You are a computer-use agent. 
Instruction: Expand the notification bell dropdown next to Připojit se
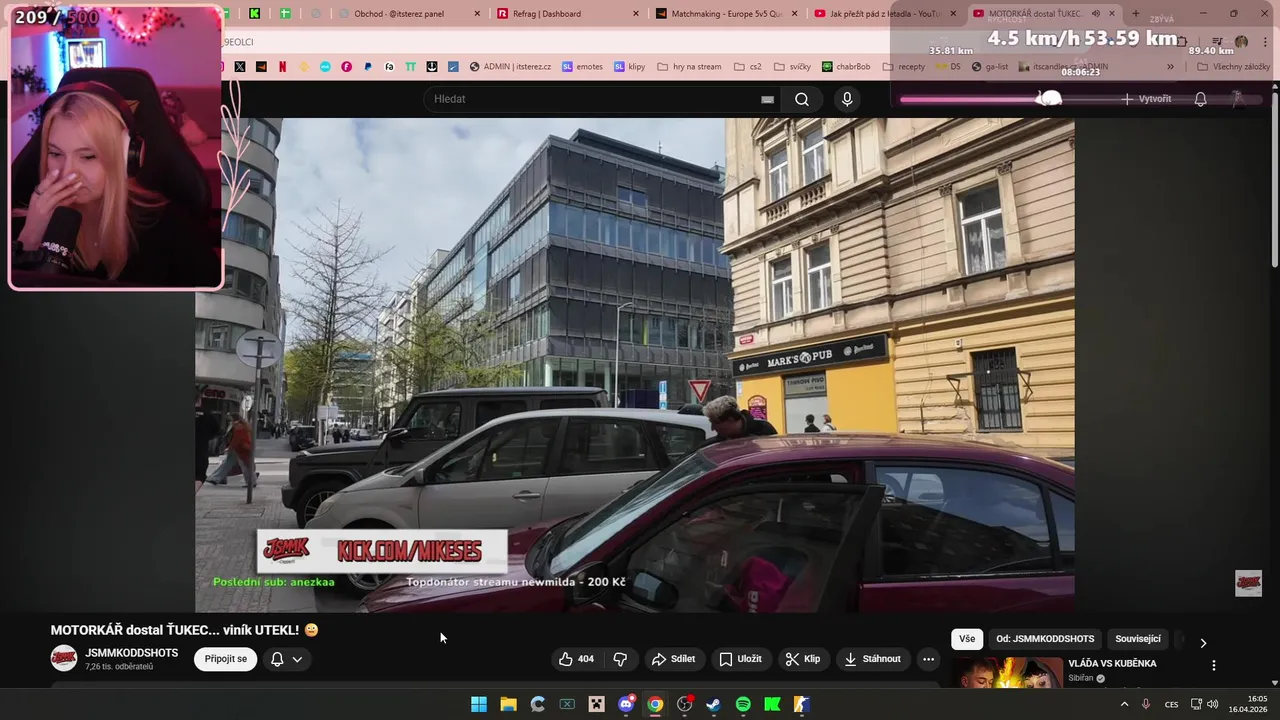tap(286, 659)
